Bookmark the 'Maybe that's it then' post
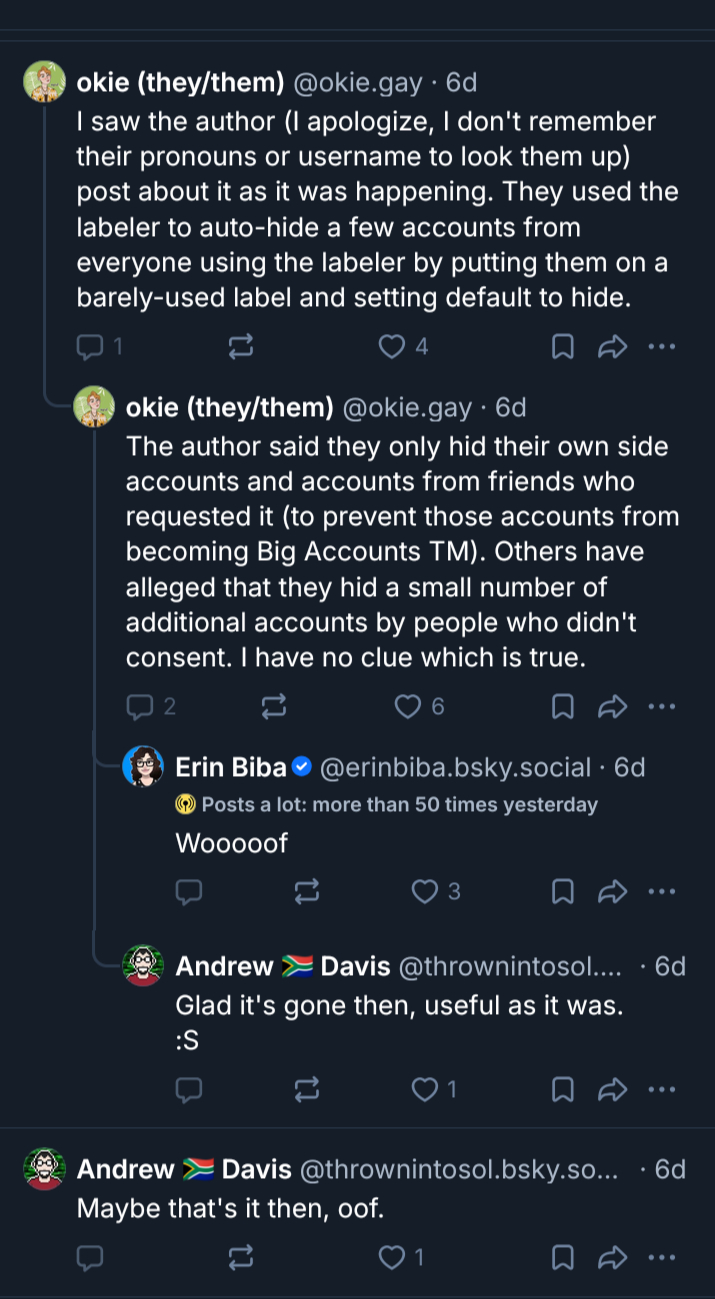This screenshot has width=715, height=1299. tap(563, 1257)
